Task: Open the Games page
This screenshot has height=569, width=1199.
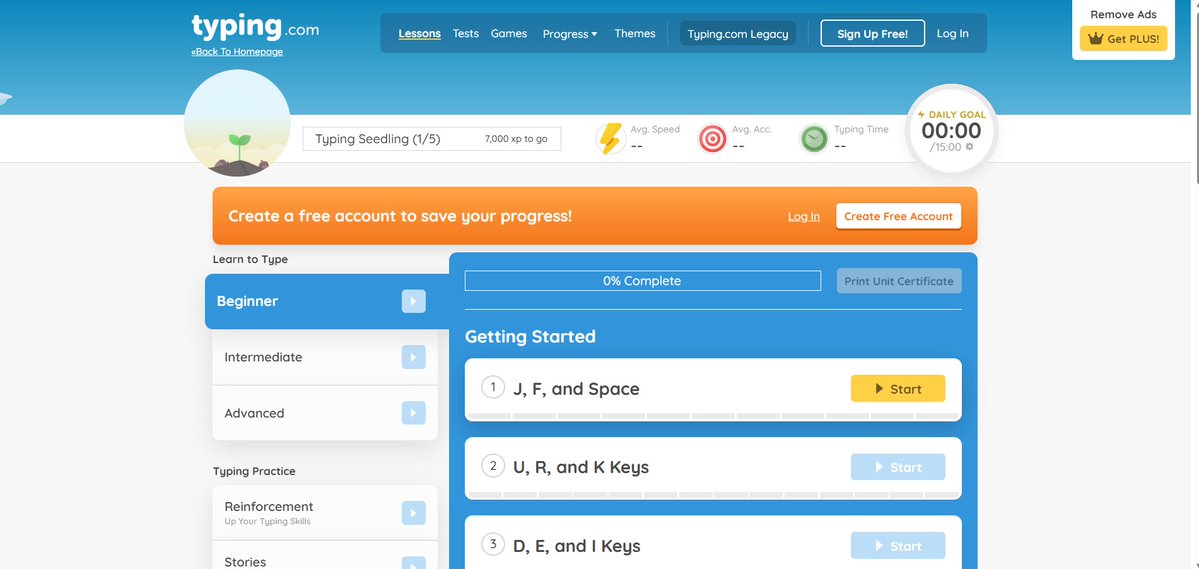Action: tap(509, 34)
